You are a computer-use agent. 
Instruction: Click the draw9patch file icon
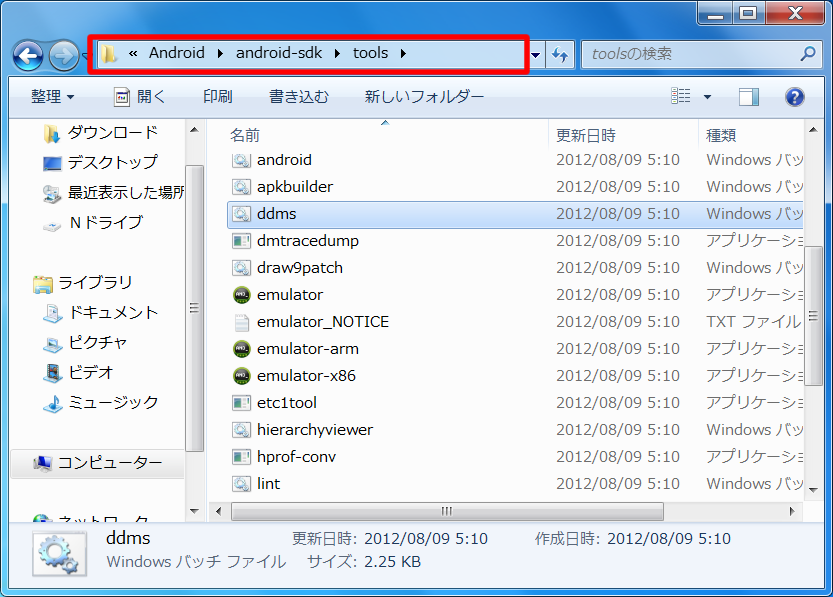[x=241, y=268]
